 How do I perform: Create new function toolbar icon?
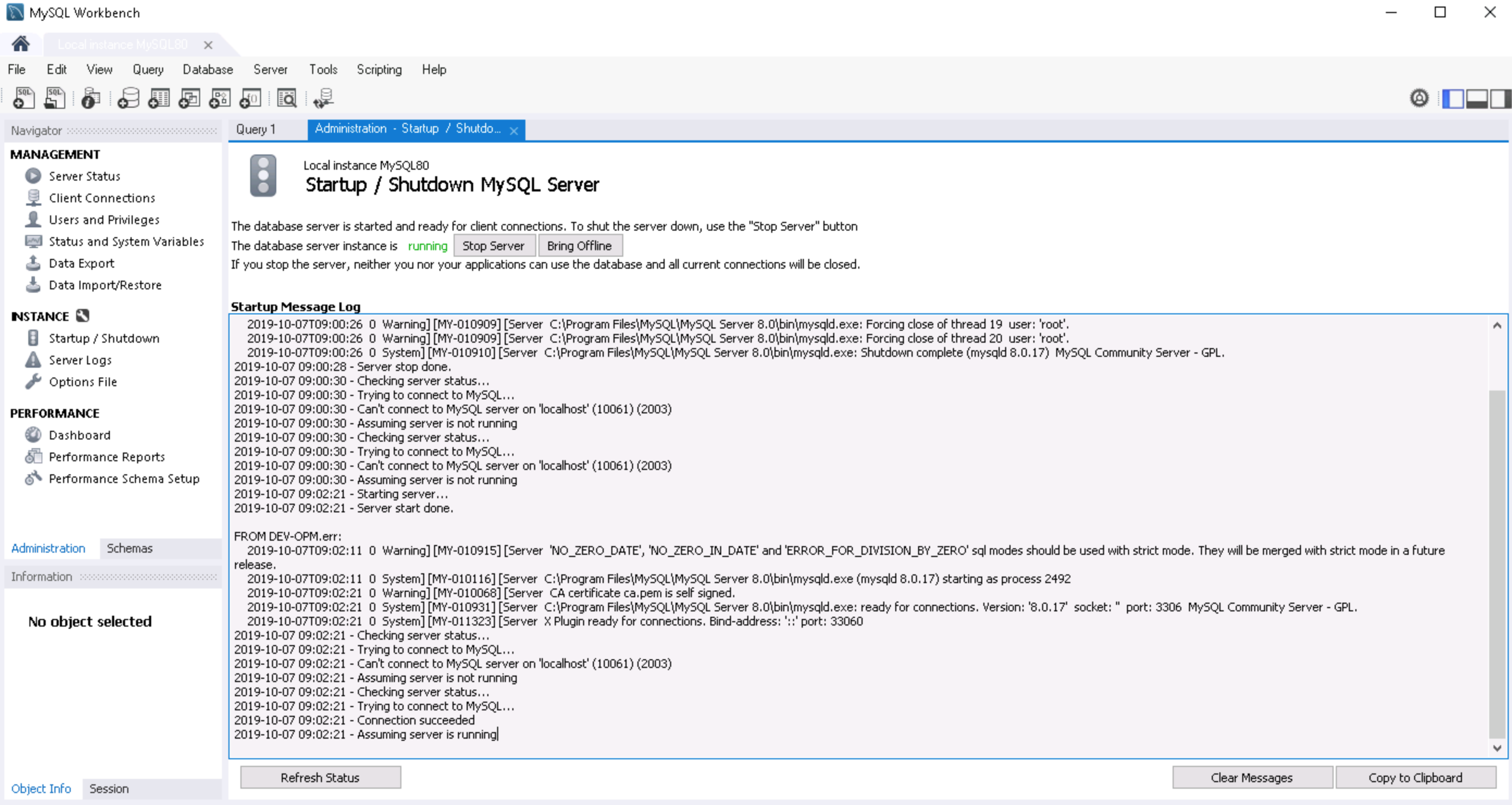[250, 98]
